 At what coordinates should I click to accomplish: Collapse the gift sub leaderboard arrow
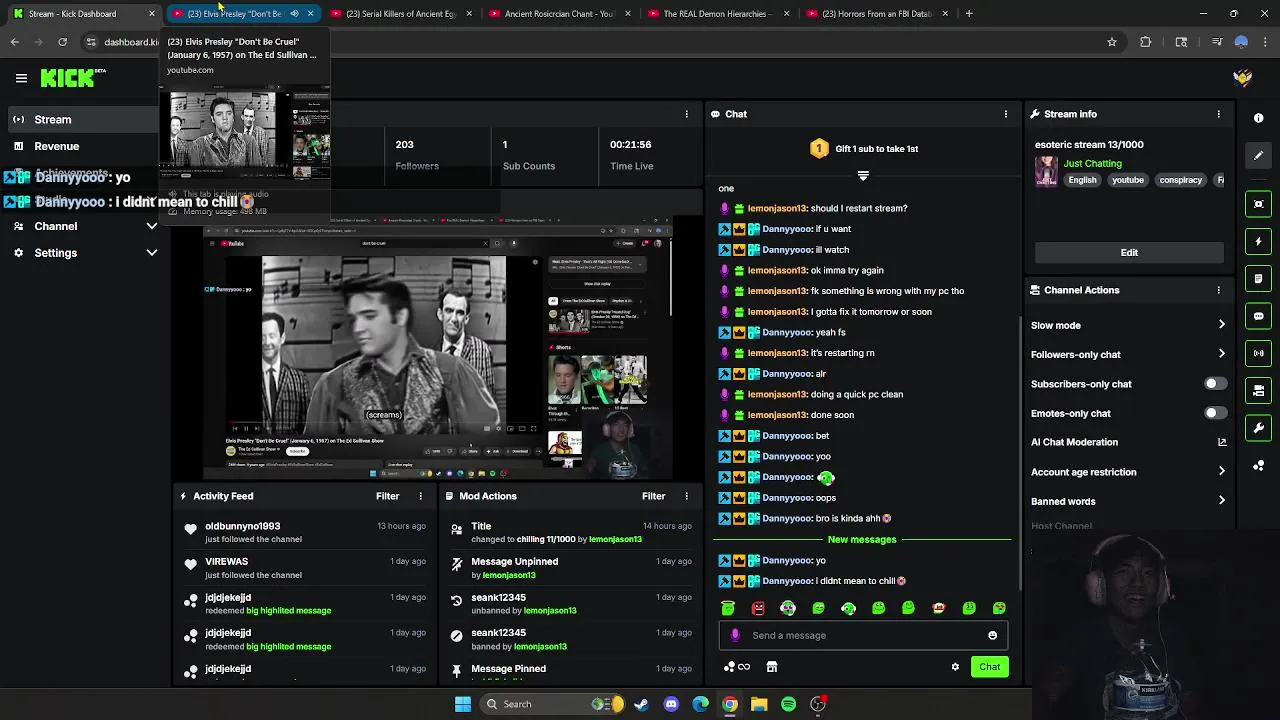pyautogui.click(x=863, y=175)
